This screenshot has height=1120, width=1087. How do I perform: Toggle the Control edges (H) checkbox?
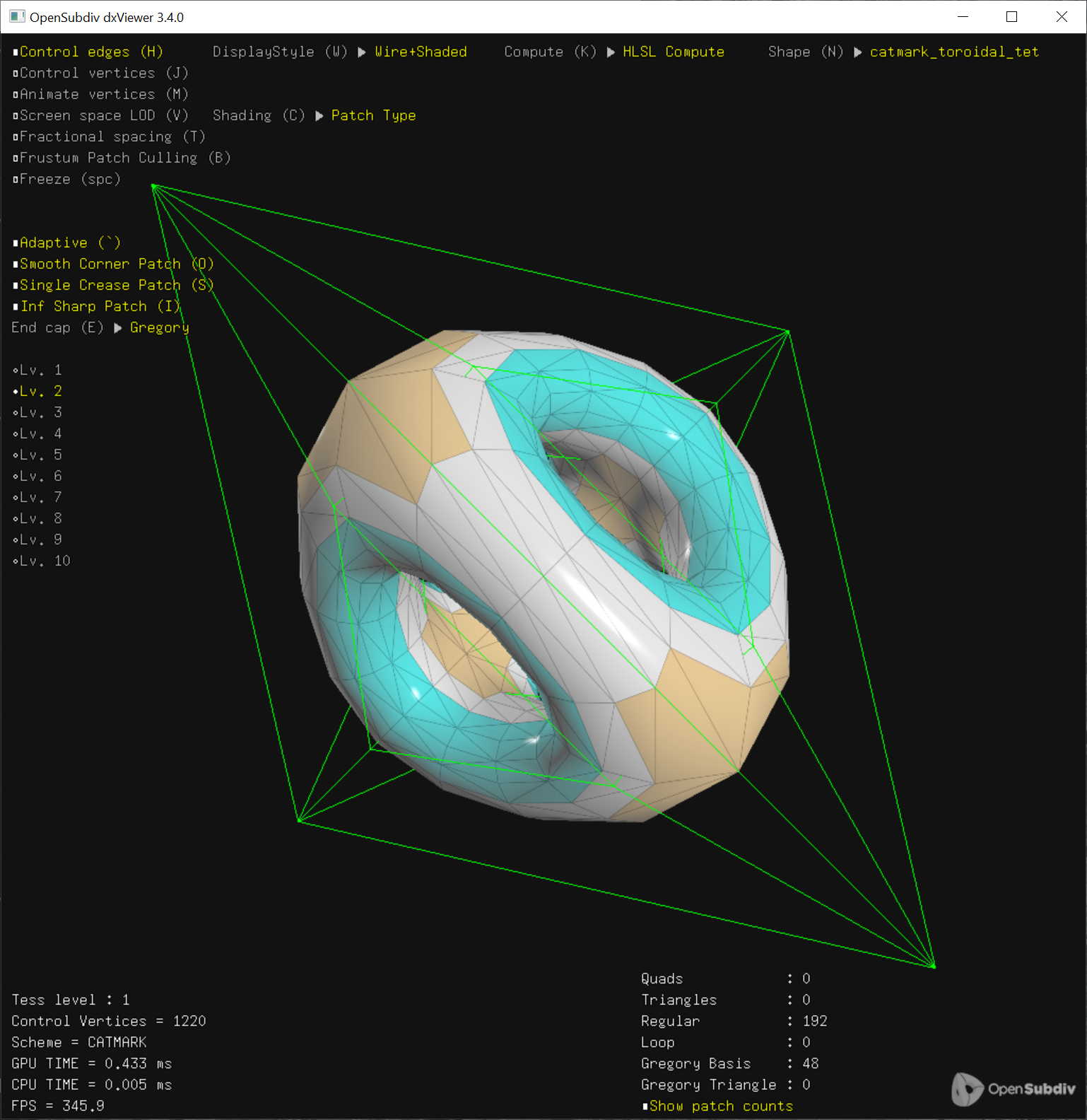coord(88,52)
